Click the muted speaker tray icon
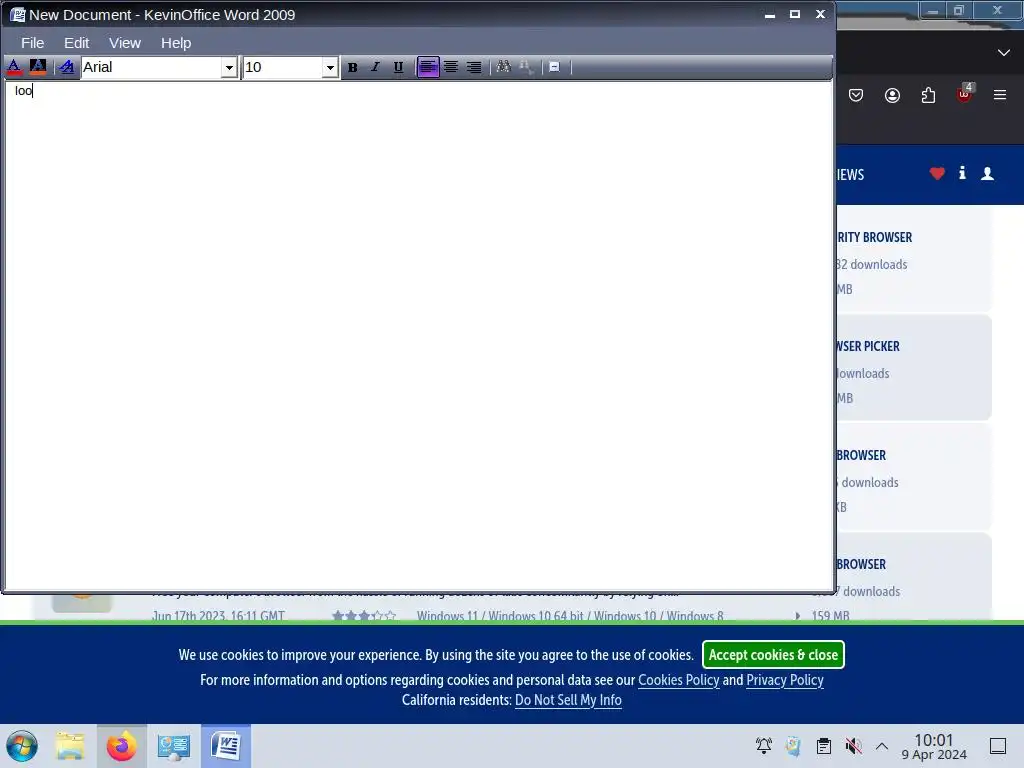This screenshot has width=1024, height=768. (854, 745)
